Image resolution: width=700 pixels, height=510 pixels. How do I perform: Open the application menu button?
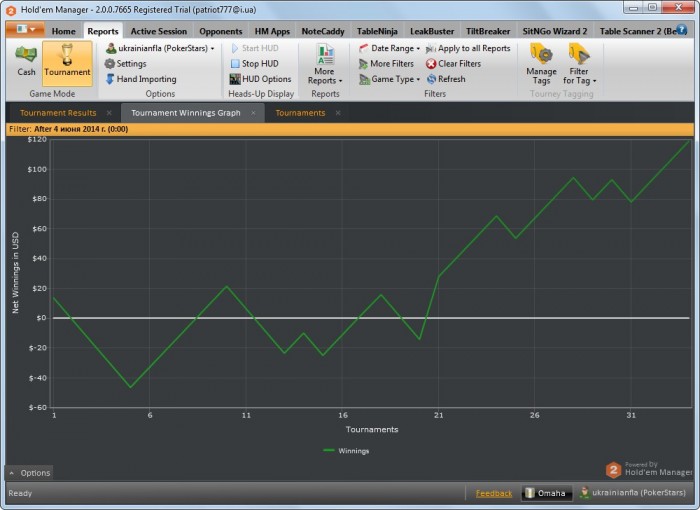(x=25, y=29)
